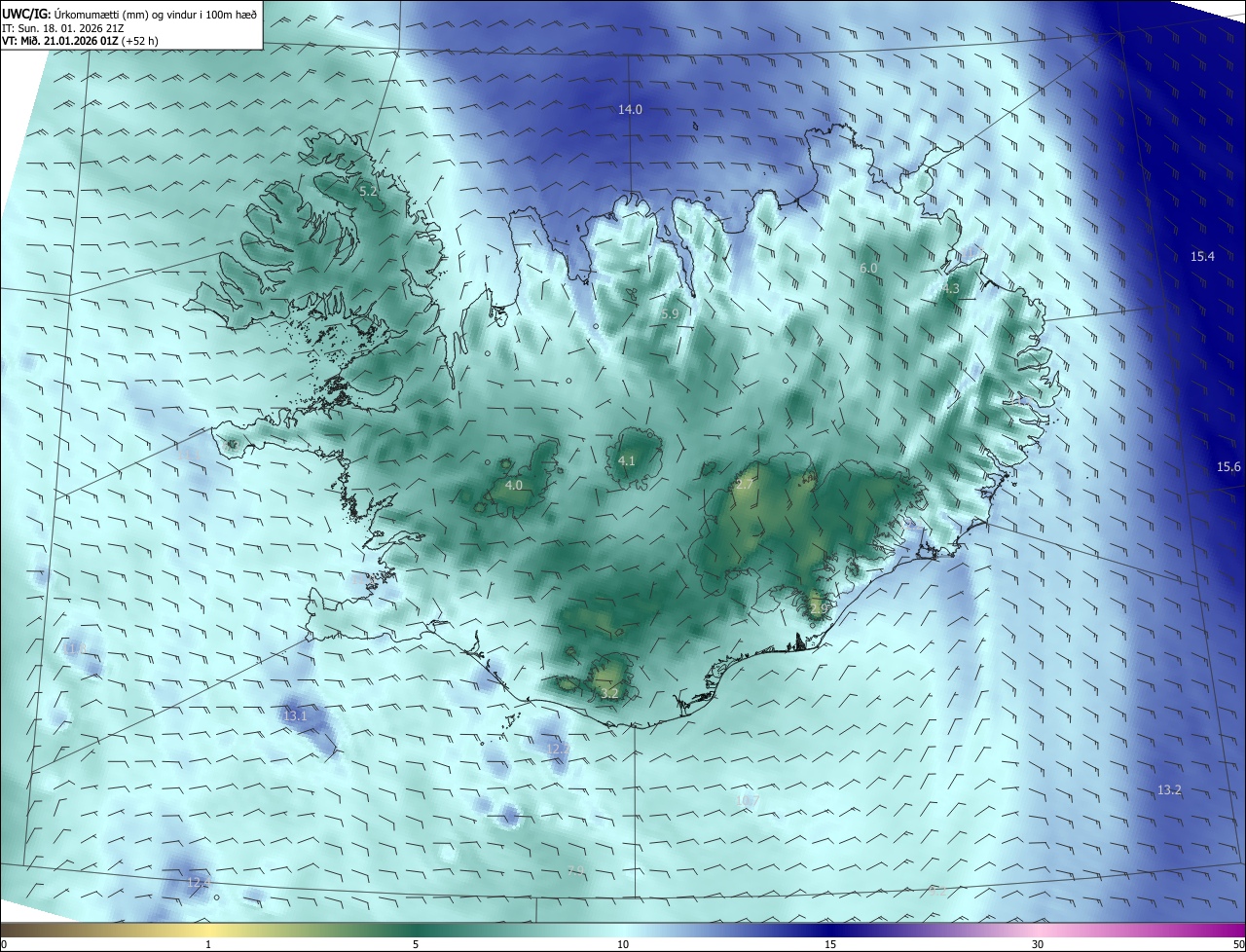Viewport: 1246px width, 952px height.
Task: Click the color scale tick label 5
Action: (x=416, y=944)
